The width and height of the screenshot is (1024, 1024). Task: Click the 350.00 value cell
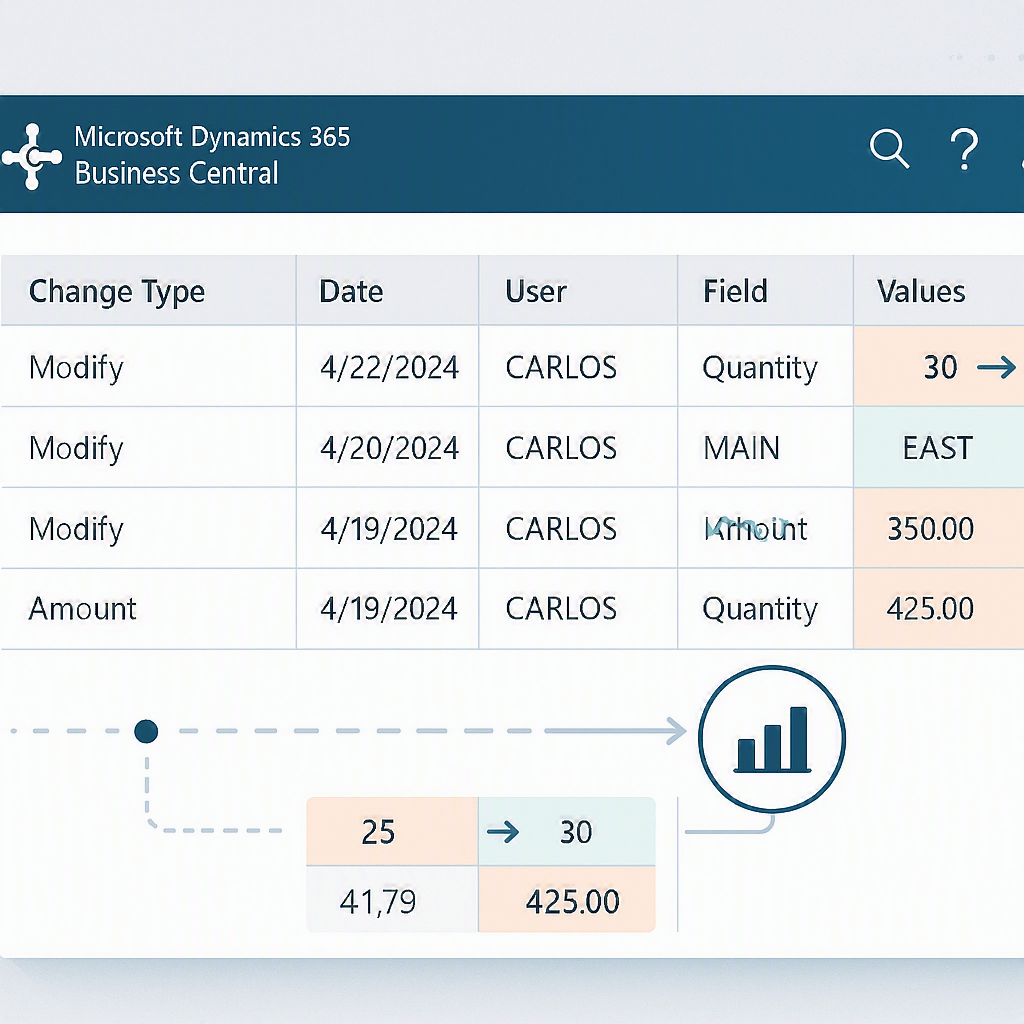pyautogui.click(x=938, y=528)
